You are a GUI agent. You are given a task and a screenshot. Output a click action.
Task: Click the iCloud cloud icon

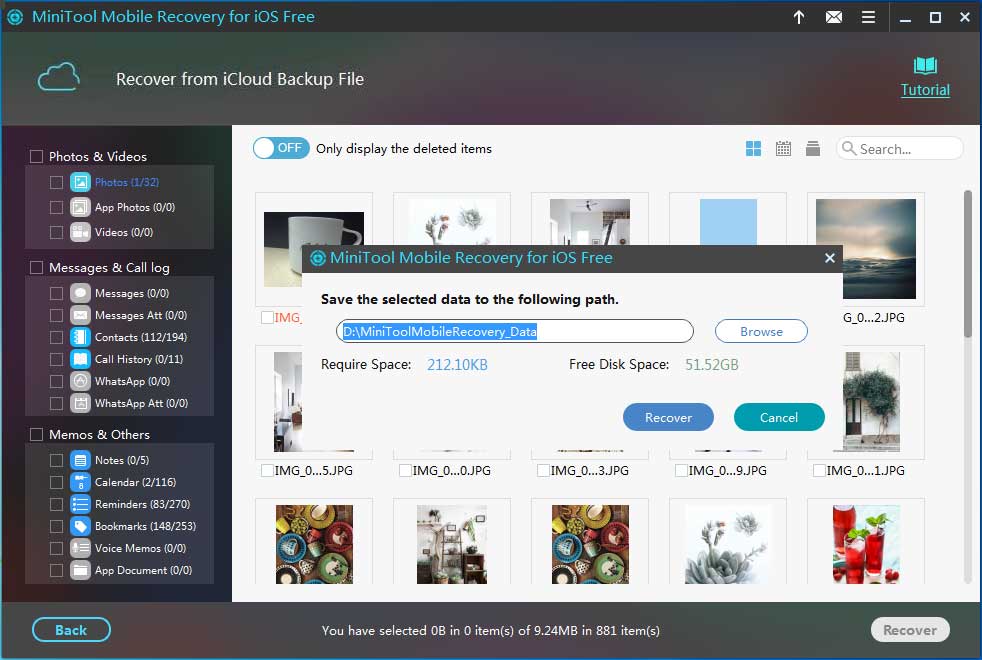58,78
